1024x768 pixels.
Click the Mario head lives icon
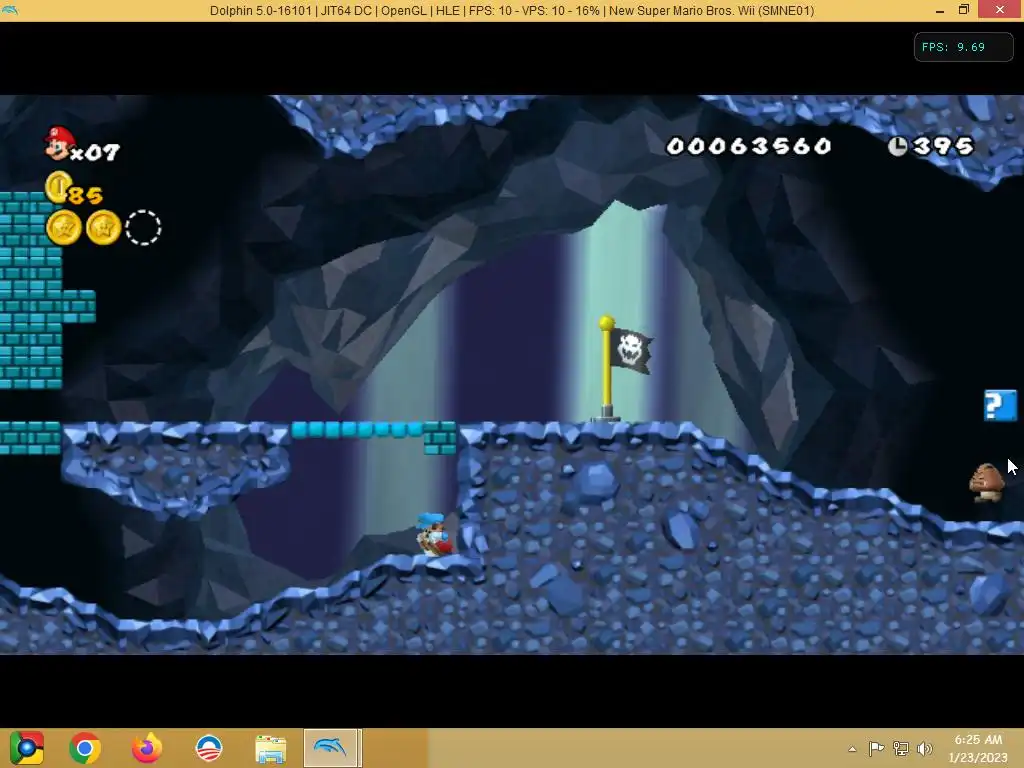coord(58,143)
